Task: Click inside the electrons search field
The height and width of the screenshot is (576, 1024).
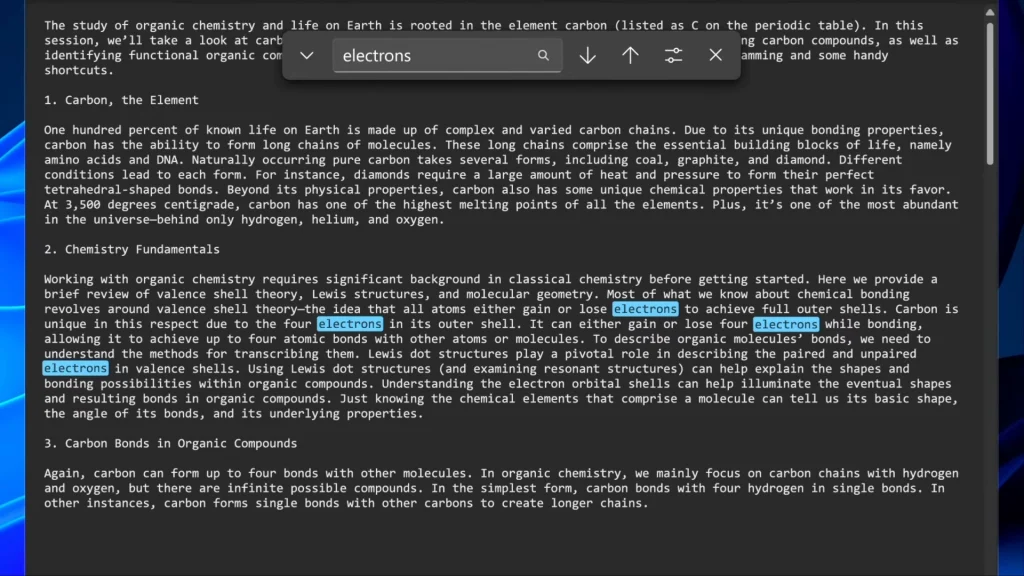Action: point(430,56)
